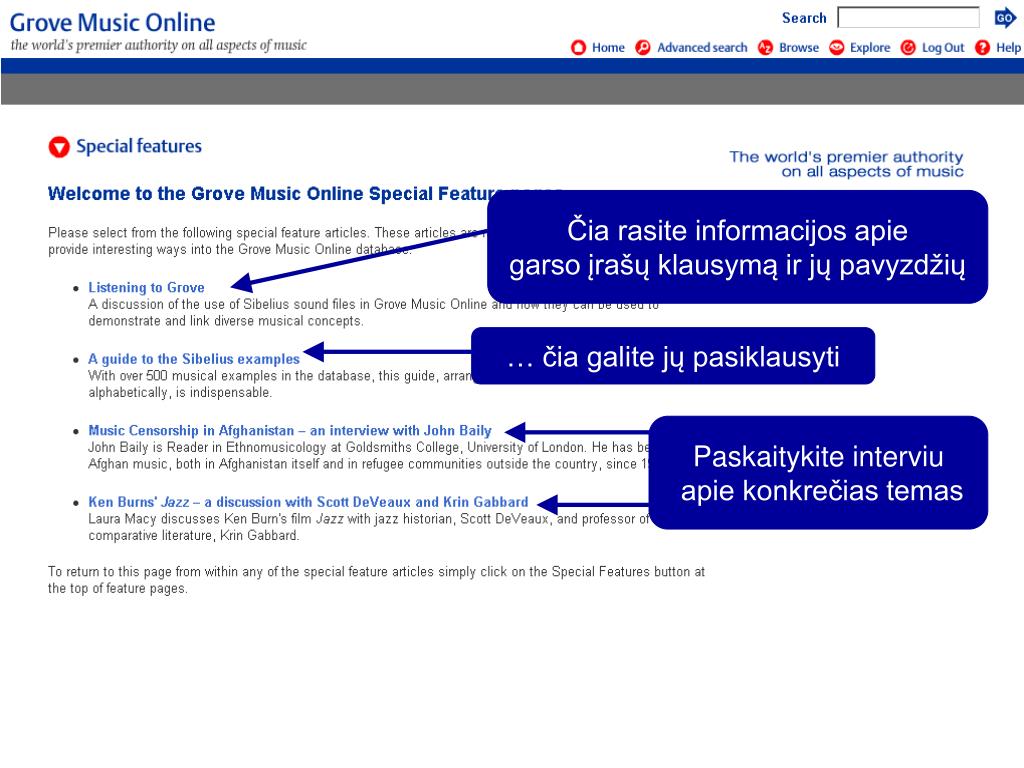
Task: Click the Special features red triangle icon
Action: 59,147
